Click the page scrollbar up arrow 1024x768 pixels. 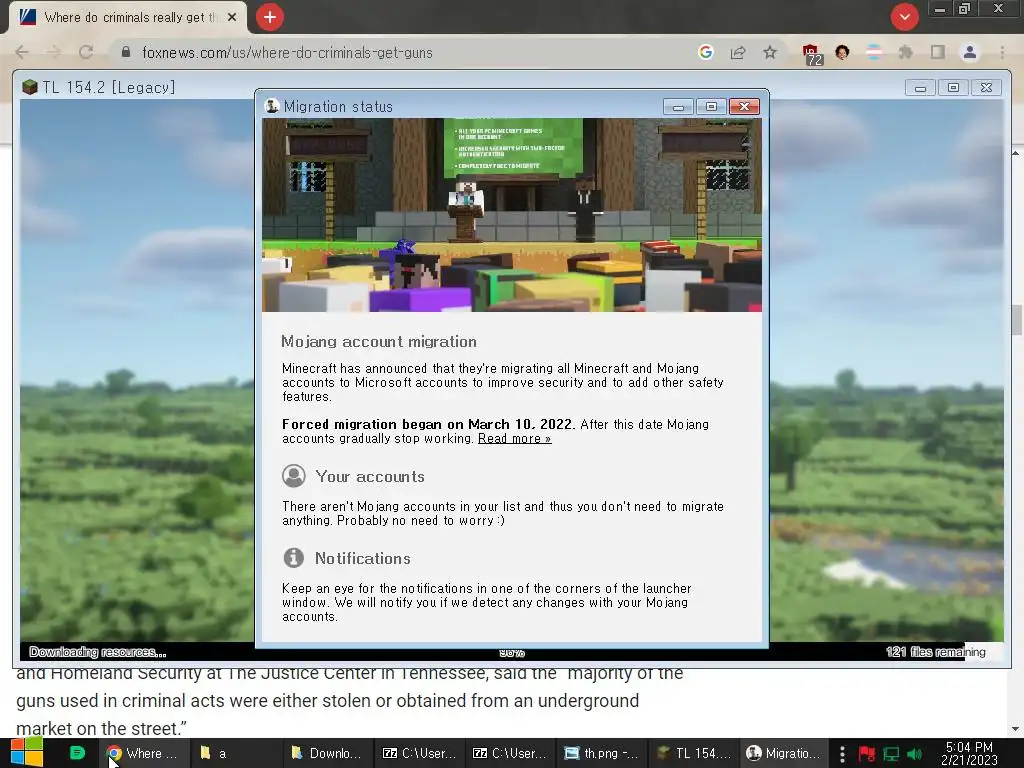pyautogui.click(x=1016, y=153)
